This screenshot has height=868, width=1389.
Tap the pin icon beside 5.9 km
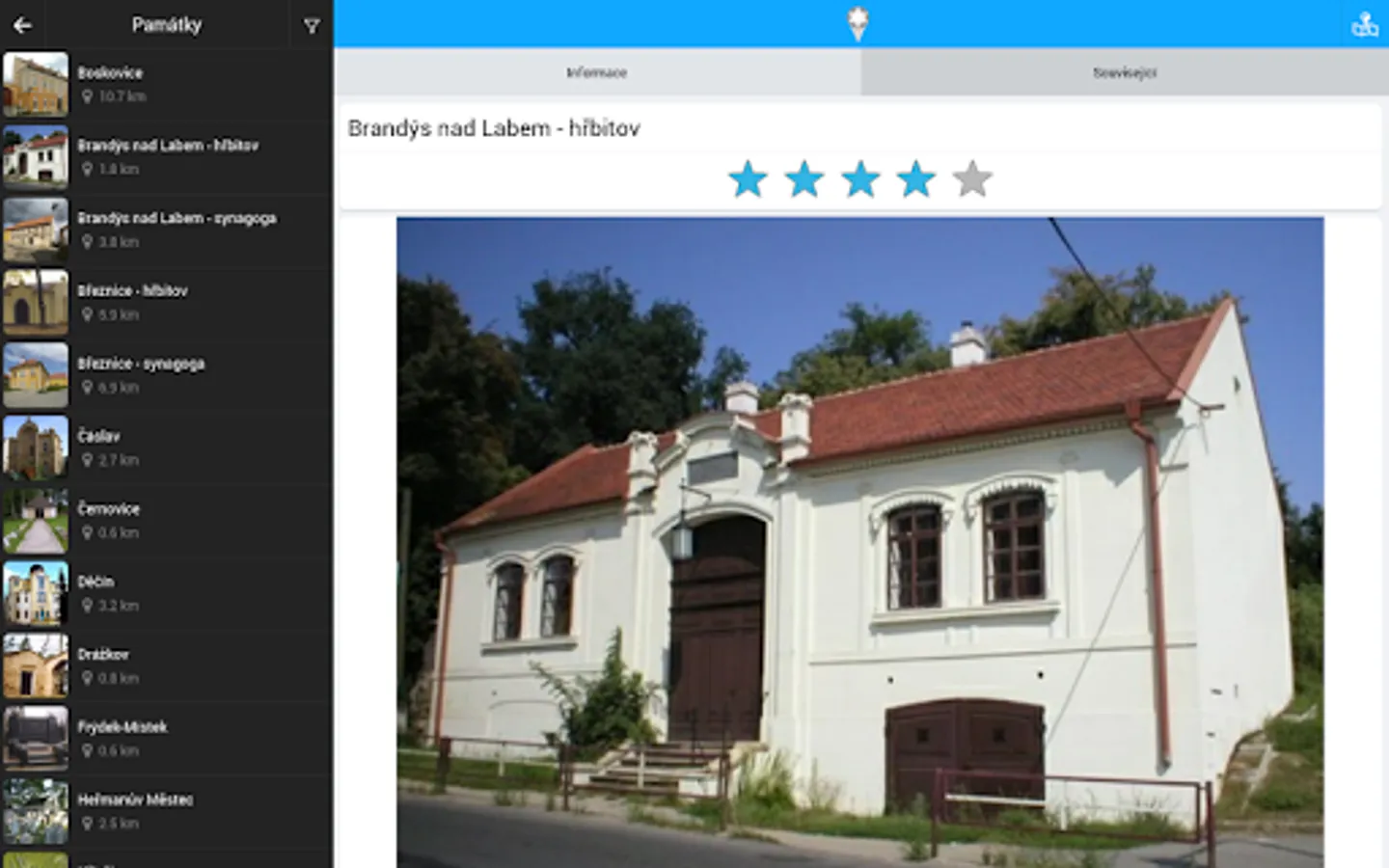87,314
